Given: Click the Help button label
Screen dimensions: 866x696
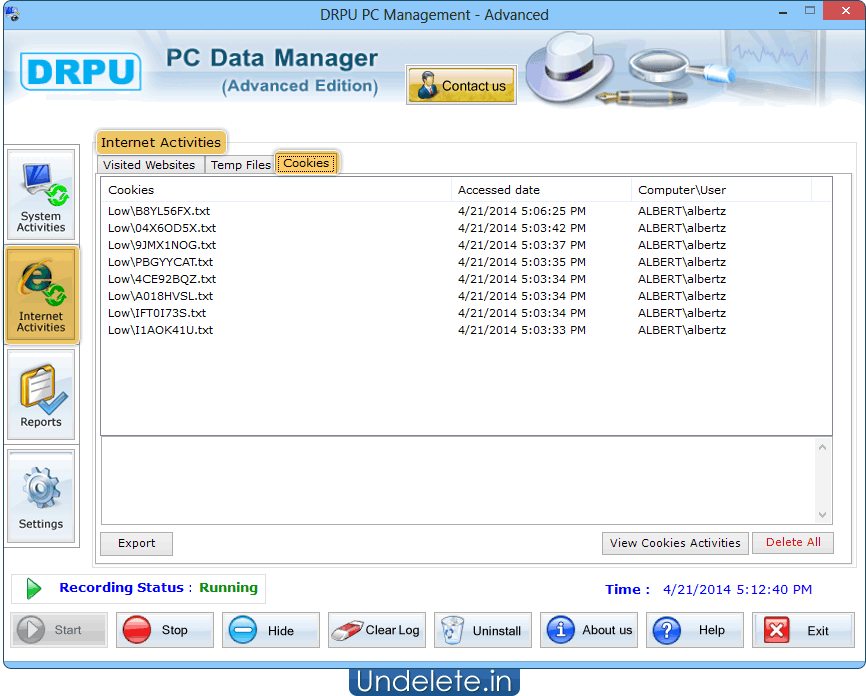Looking at the screenshot, I should tap(711, 630).
